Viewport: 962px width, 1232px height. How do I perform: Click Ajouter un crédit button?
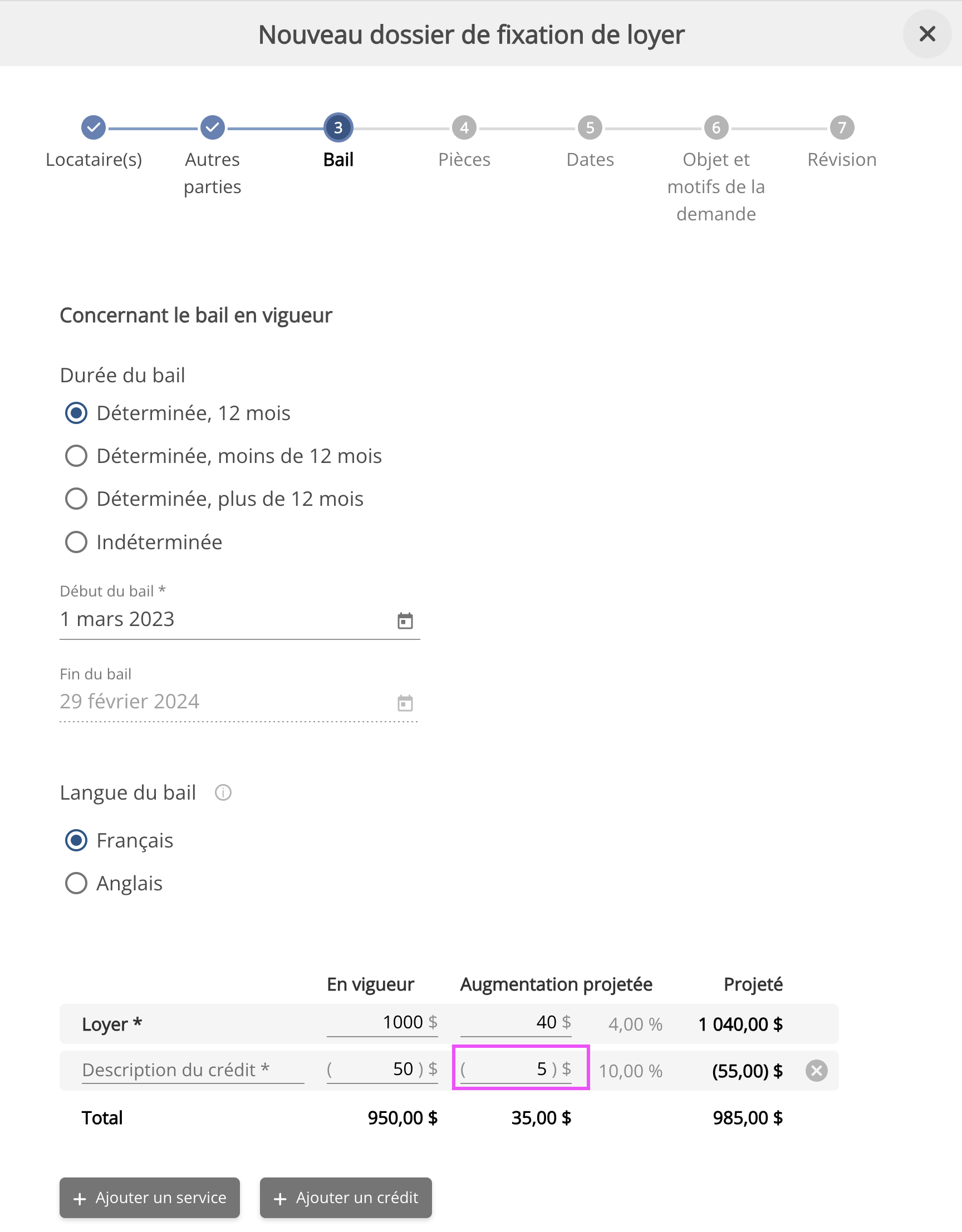pyautogui.click(x=345, y=1197)
